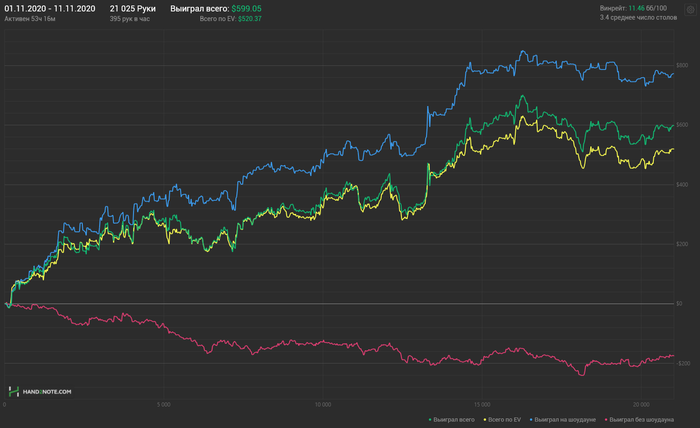Click the Hand2Note logo icon
The height and width of the screenshot is (428, 700).
tap(14, 392)
